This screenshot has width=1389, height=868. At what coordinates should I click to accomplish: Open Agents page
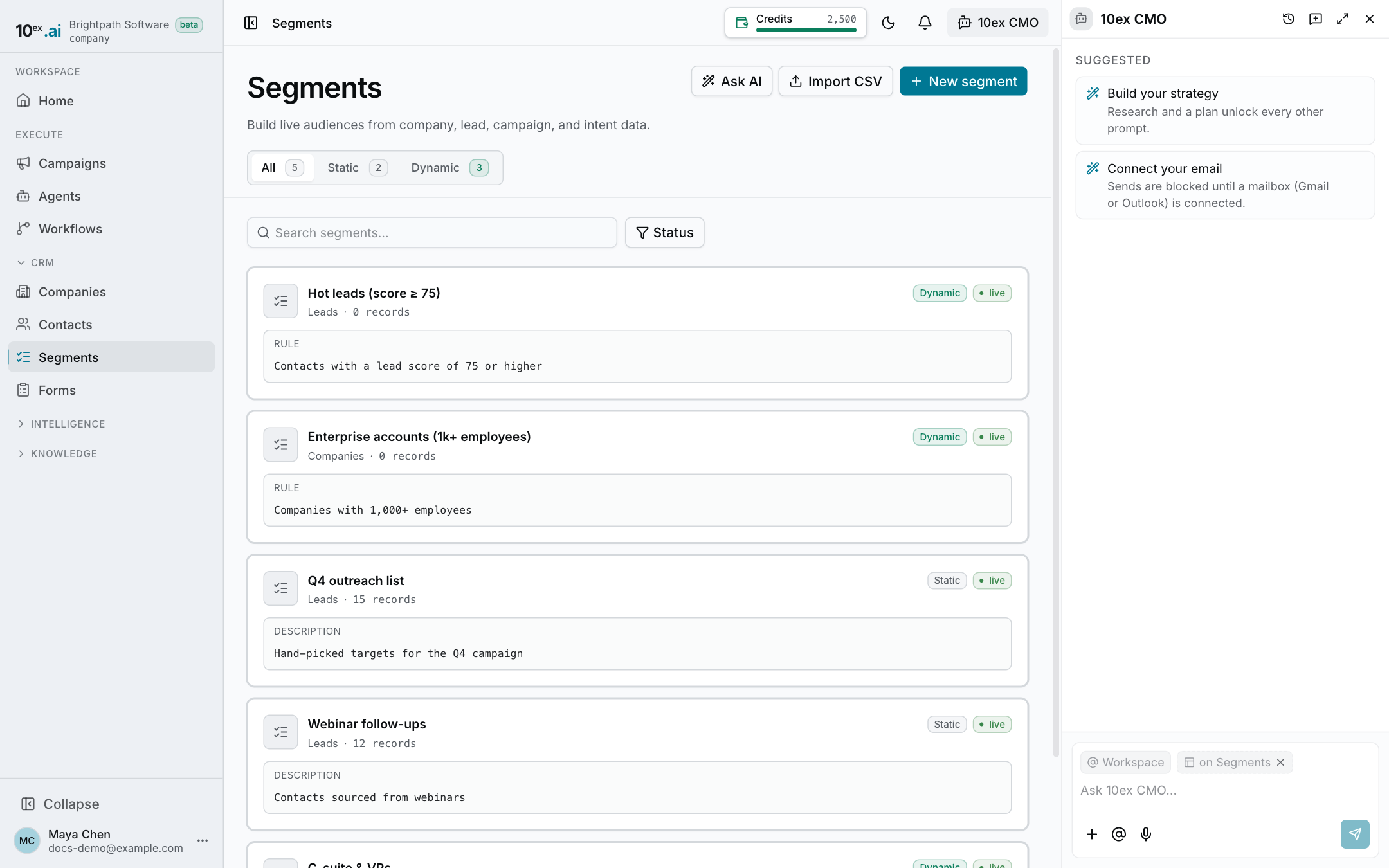tap(111, 196)
